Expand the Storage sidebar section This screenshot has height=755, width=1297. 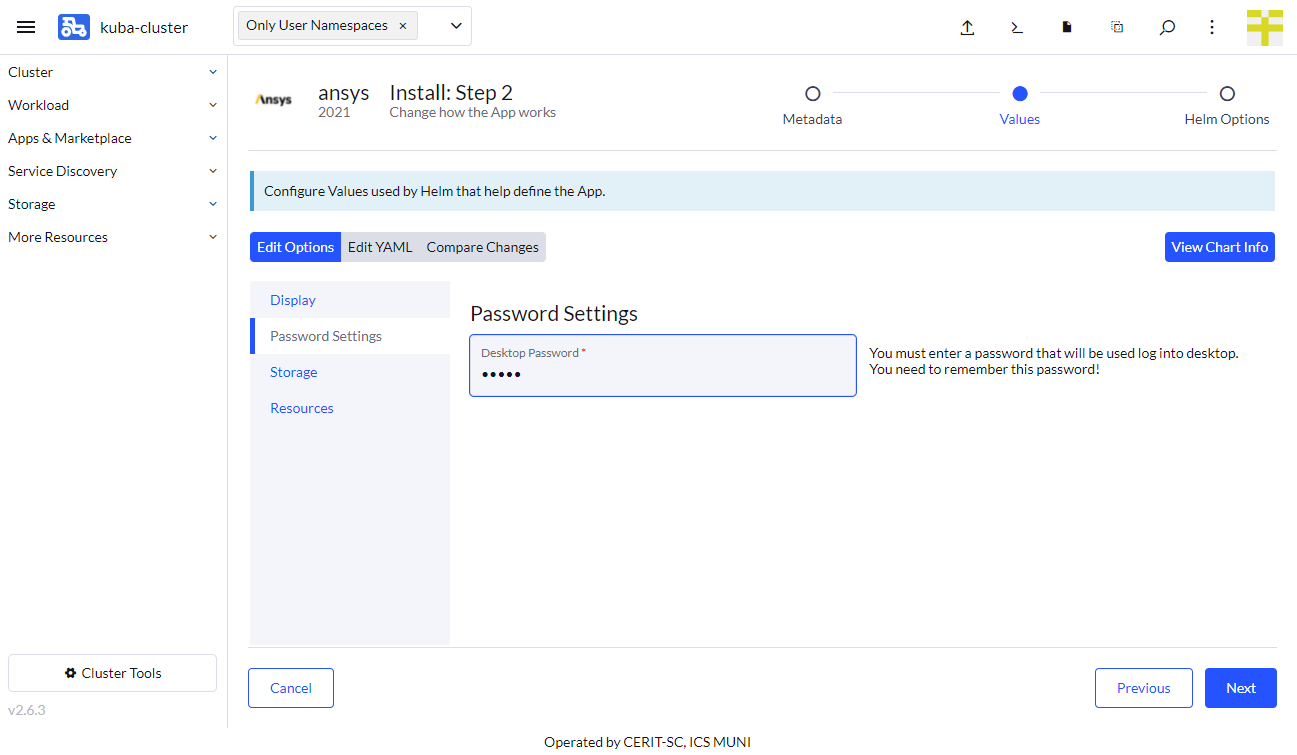[112, 203]
